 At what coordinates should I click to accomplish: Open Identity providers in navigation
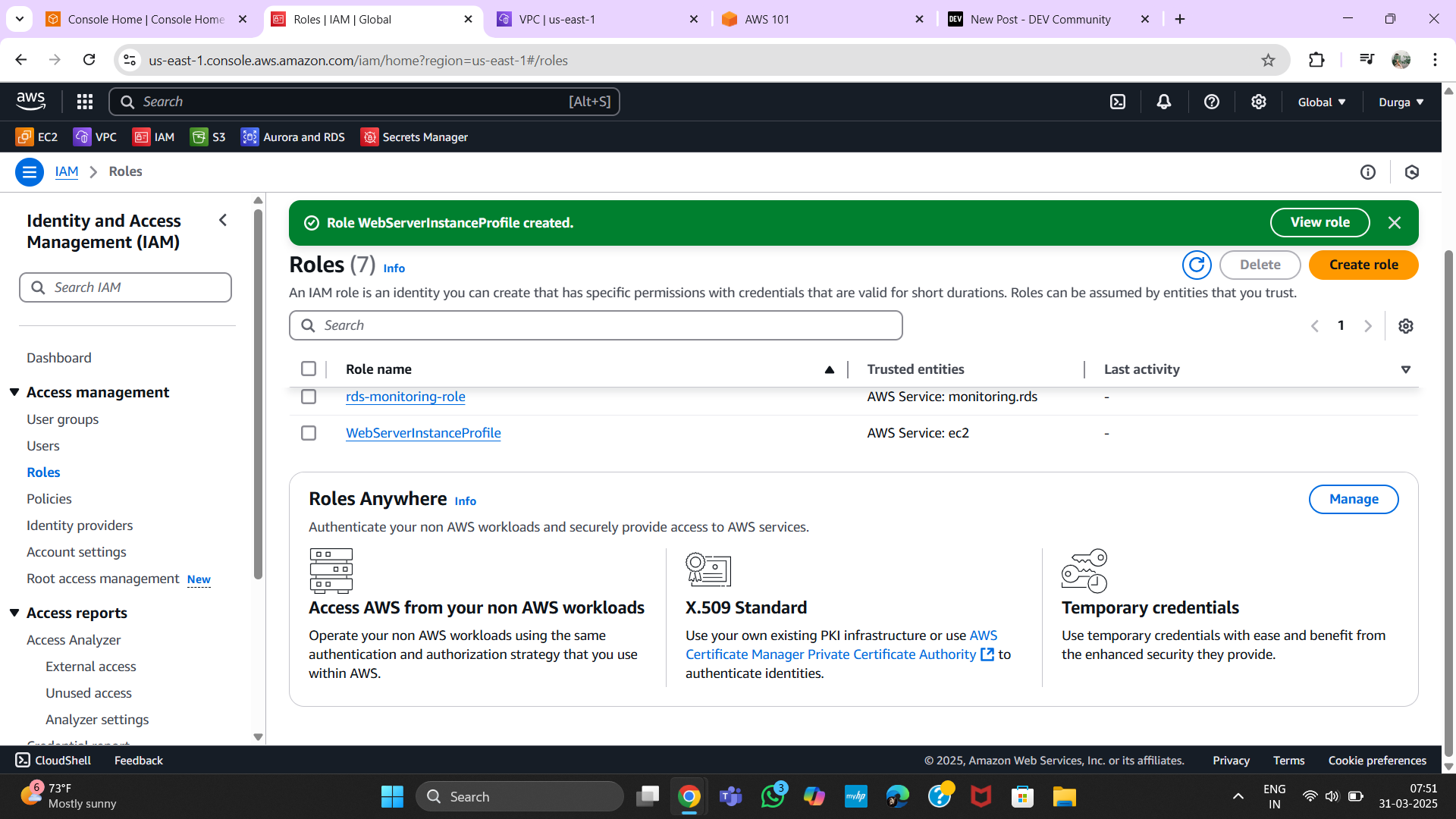coord(80,526)
